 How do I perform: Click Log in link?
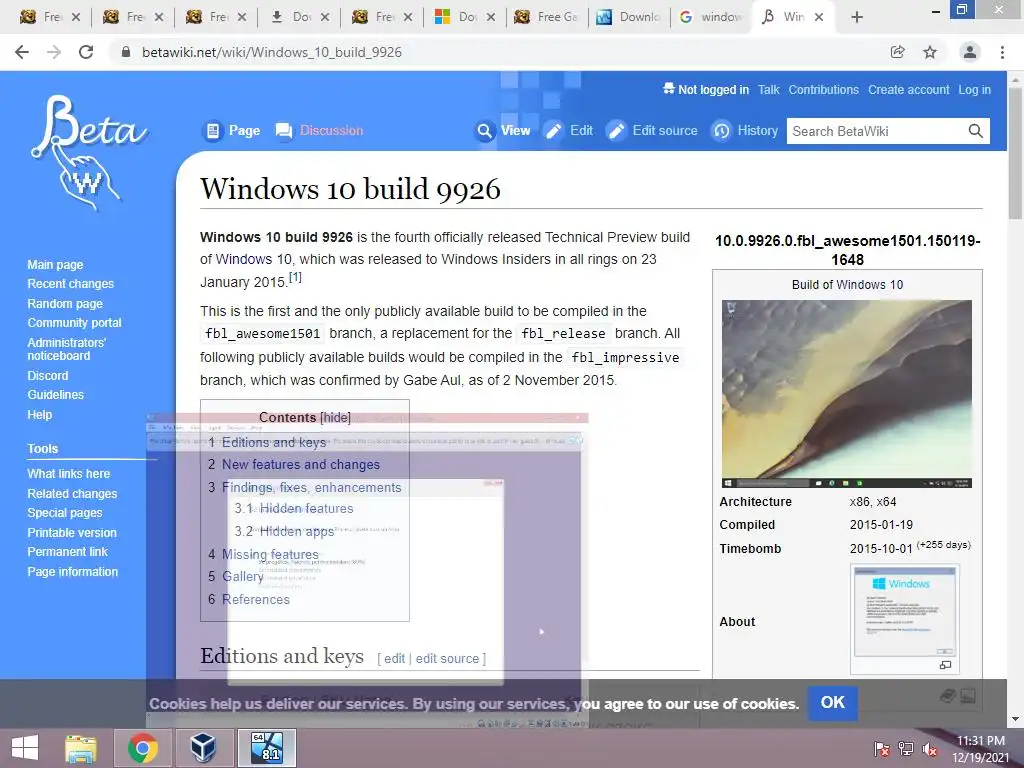point(974,89)
